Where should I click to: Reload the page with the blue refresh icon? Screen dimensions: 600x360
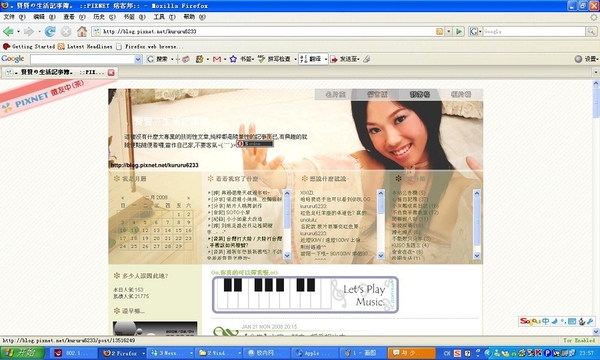click(50, 31)
